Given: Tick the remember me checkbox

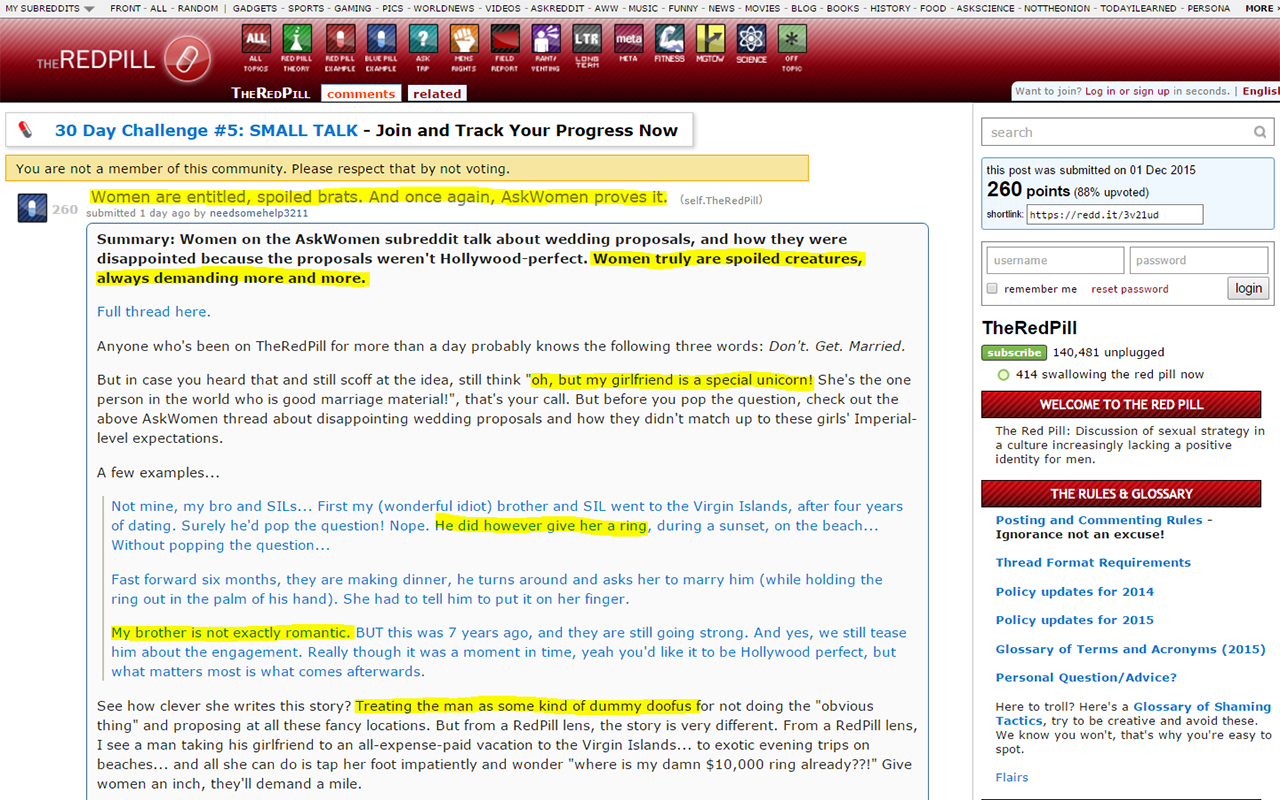Looking at the screenshot, I should coord(992,289).
